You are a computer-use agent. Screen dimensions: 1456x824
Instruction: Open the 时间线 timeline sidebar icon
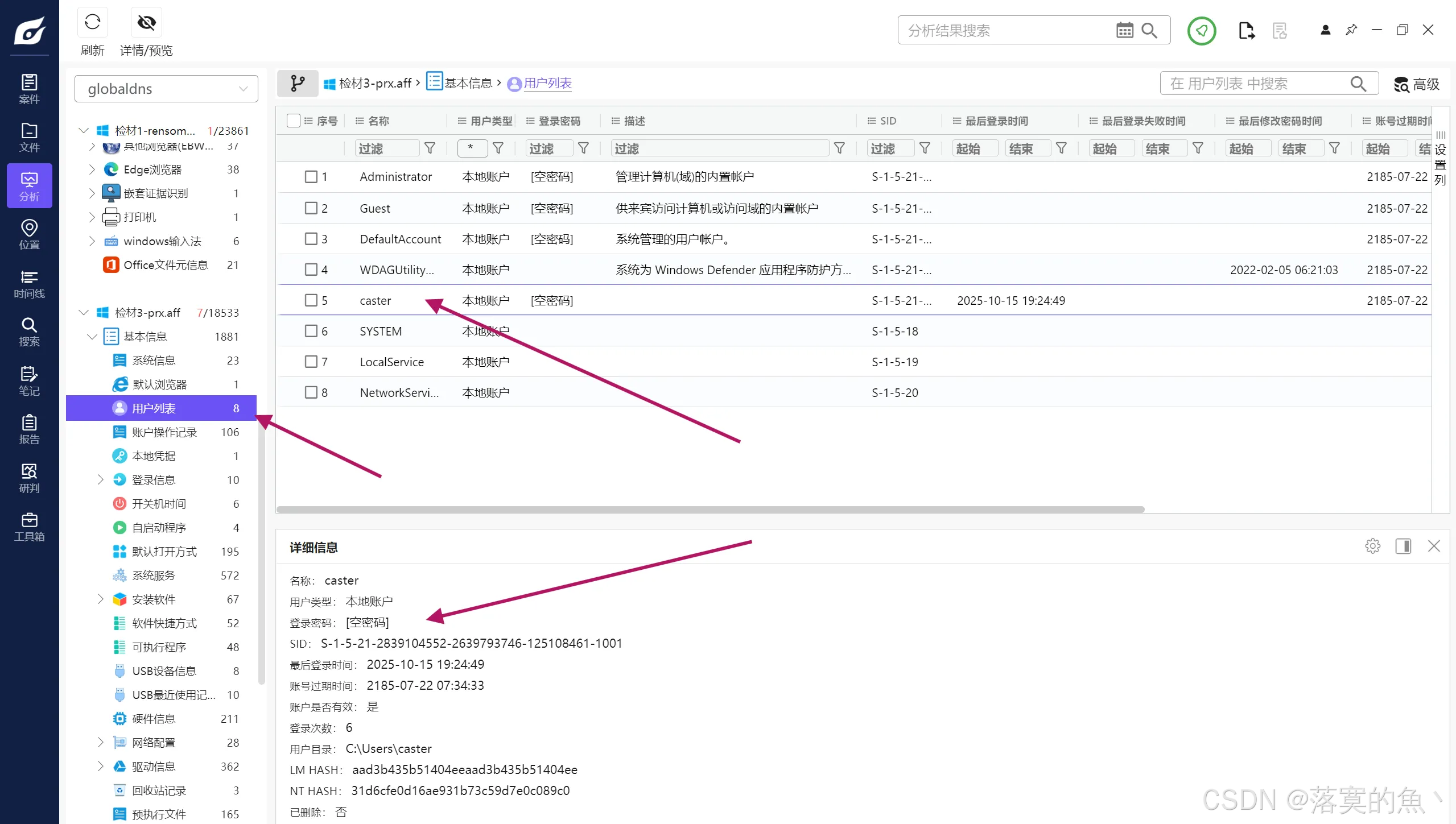29,284
